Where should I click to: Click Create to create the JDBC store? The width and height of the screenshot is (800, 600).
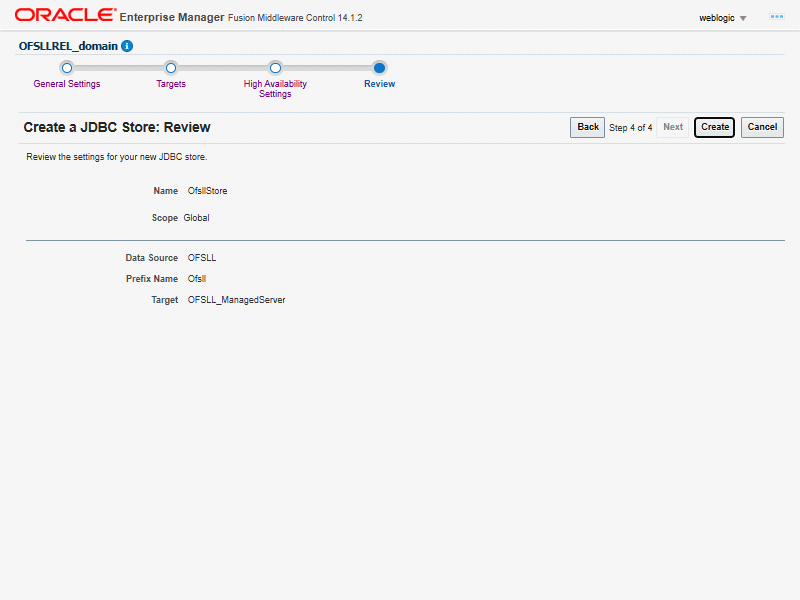(714, 127)
